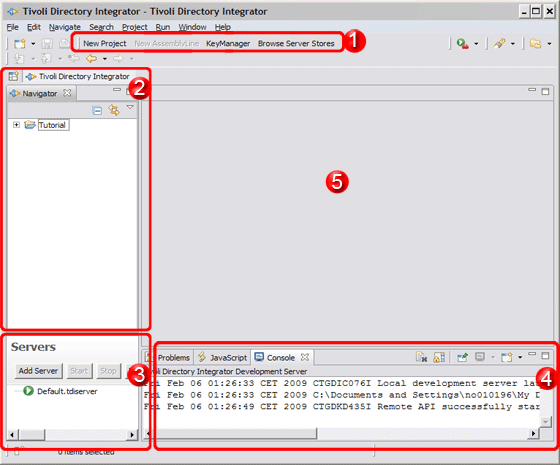Click Browse Server Stores
560x465 pixels.
pyautogui.click(x=296, y=44)
